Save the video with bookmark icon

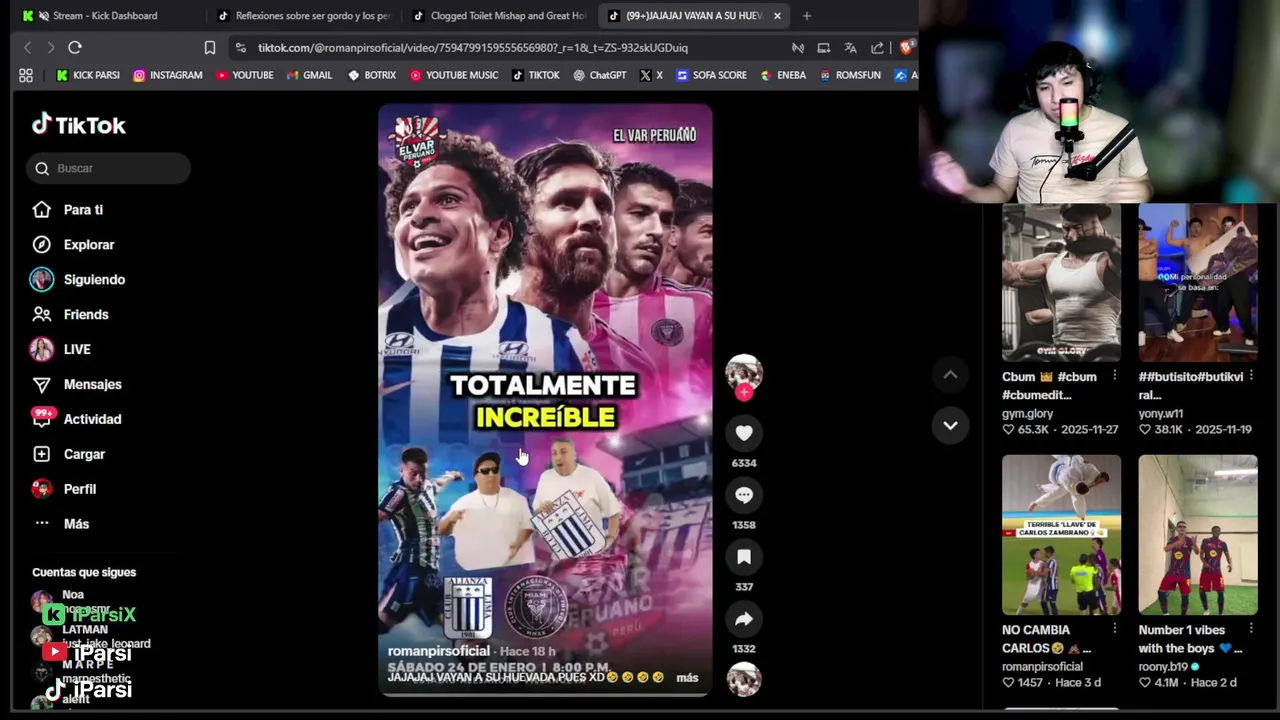coord(744,557)
